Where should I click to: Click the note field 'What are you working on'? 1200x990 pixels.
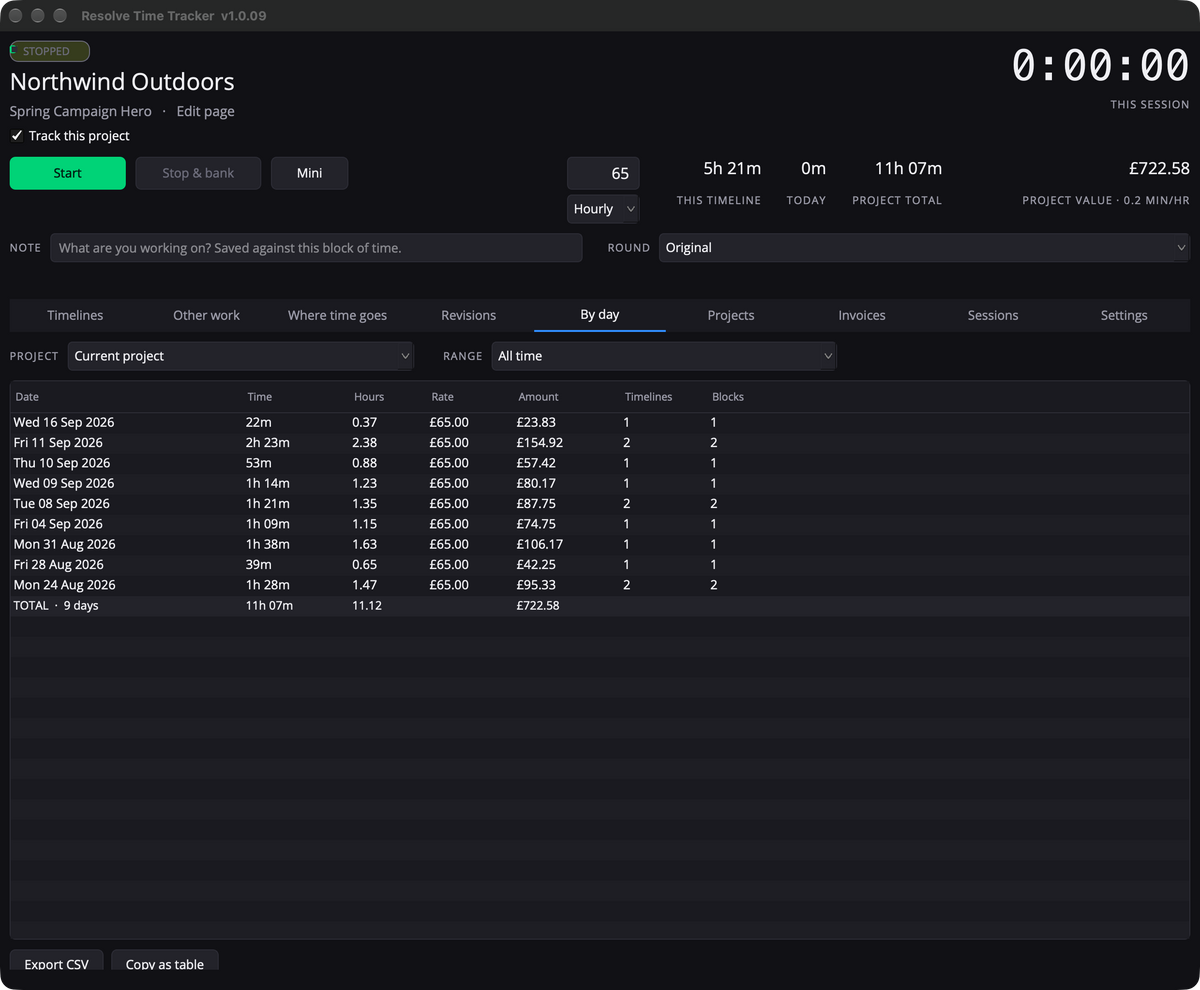[316, 248]
